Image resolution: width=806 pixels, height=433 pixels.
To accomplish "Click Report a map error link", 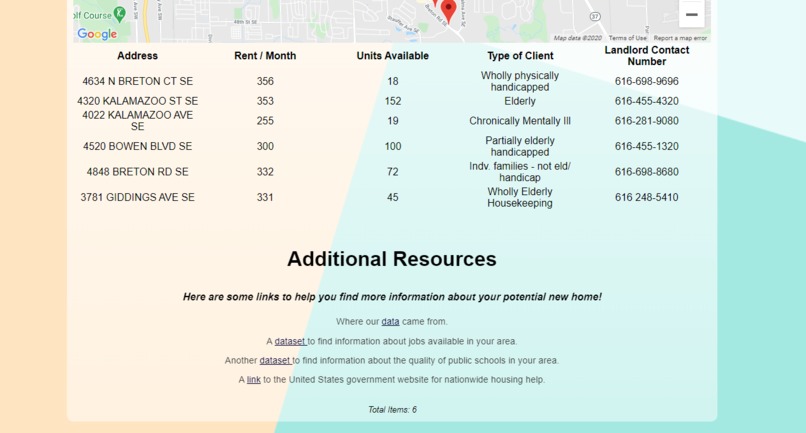I will [x=680, y=38].
